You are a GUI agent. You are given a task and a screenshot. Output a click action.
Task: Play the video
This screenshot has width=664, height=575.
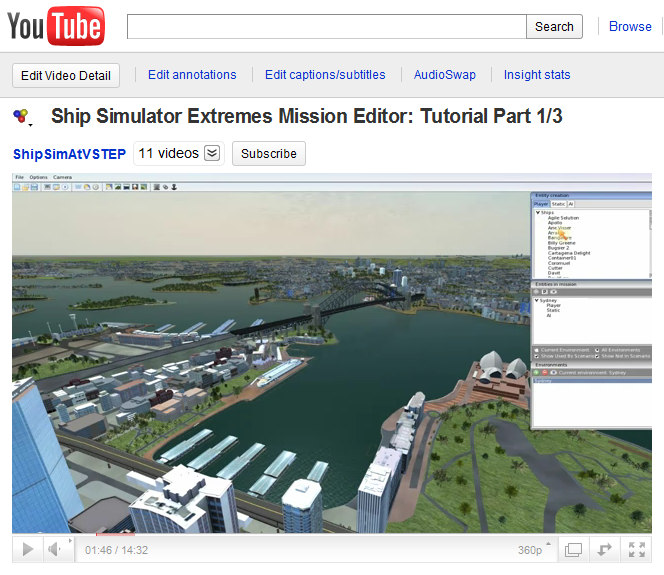[28, 550]
